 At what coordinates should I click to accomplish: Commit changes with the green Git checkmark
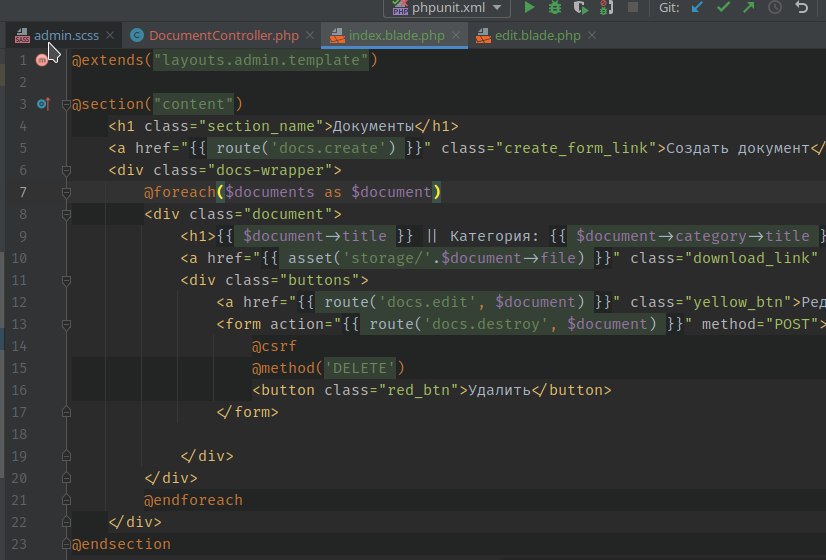pyautogui.click(x=724, y=8)
